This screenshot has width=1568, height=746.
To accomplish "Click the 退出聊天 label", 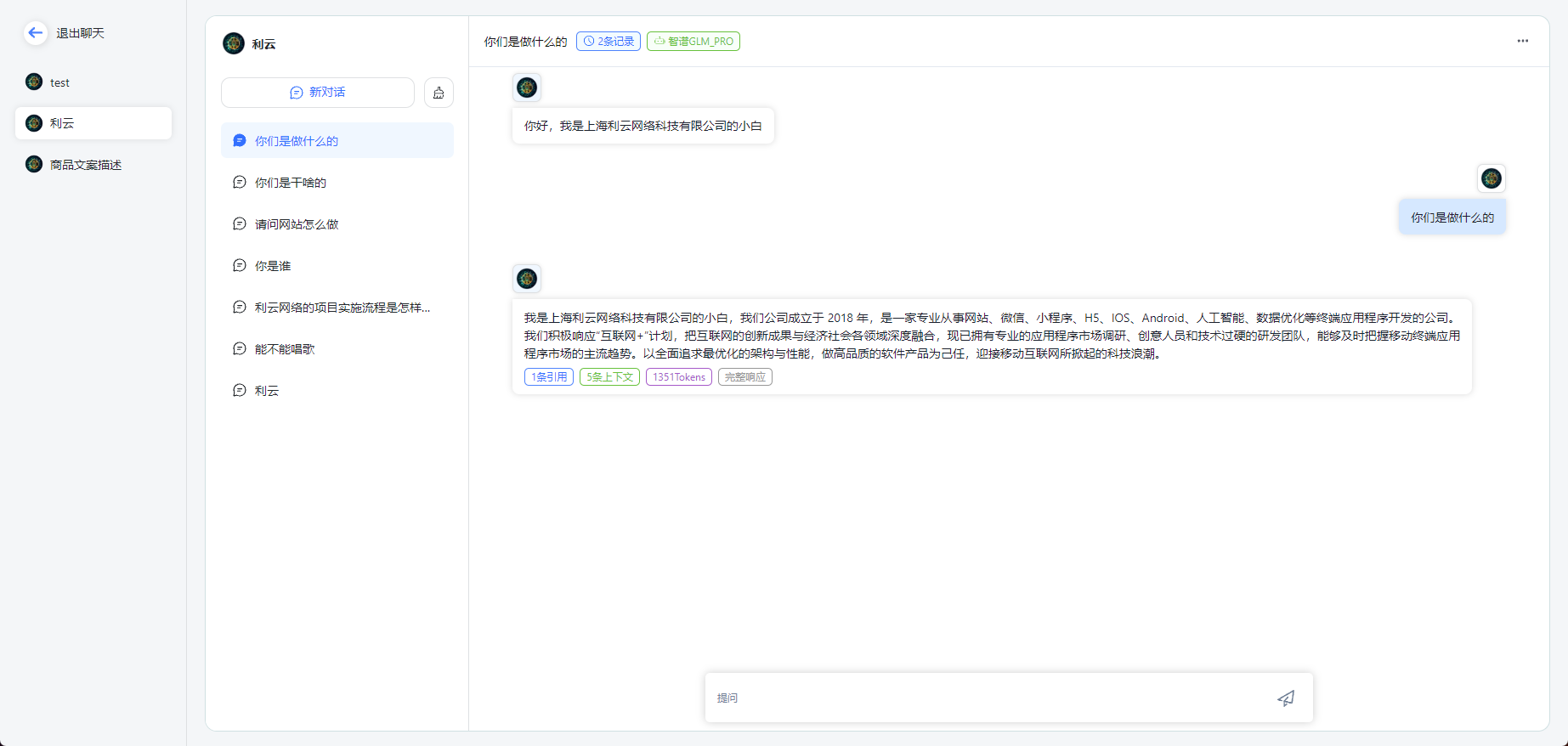I will 80,33.
